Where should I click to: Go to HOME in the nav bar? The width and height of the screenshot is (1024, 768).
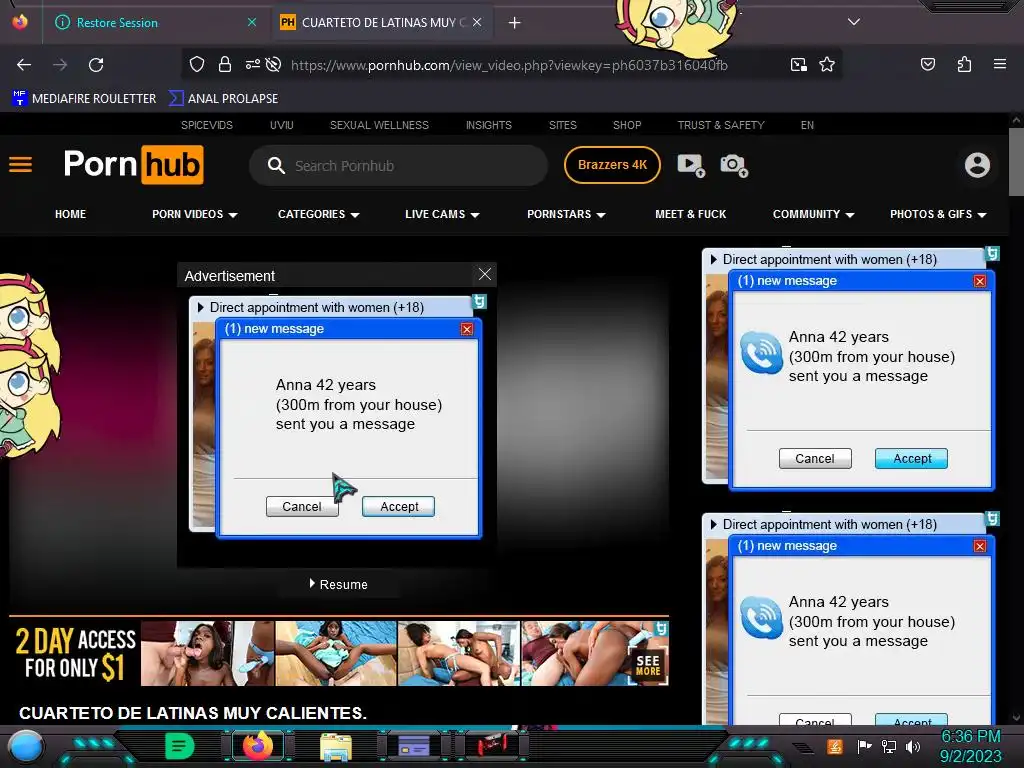[x=71, y=214]
